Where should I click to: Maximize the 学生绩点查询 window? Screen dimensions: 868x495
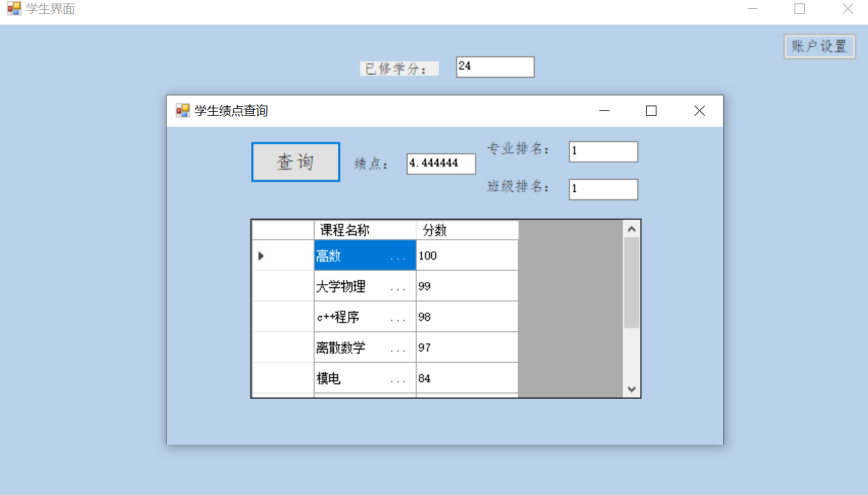[652, 111]
